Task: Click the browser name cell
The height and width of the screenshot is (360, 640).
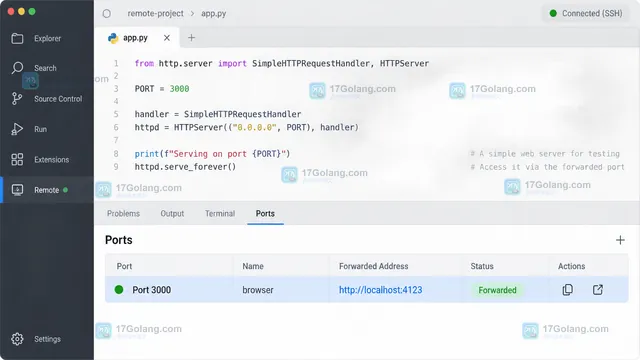Action: coord(258,290)
